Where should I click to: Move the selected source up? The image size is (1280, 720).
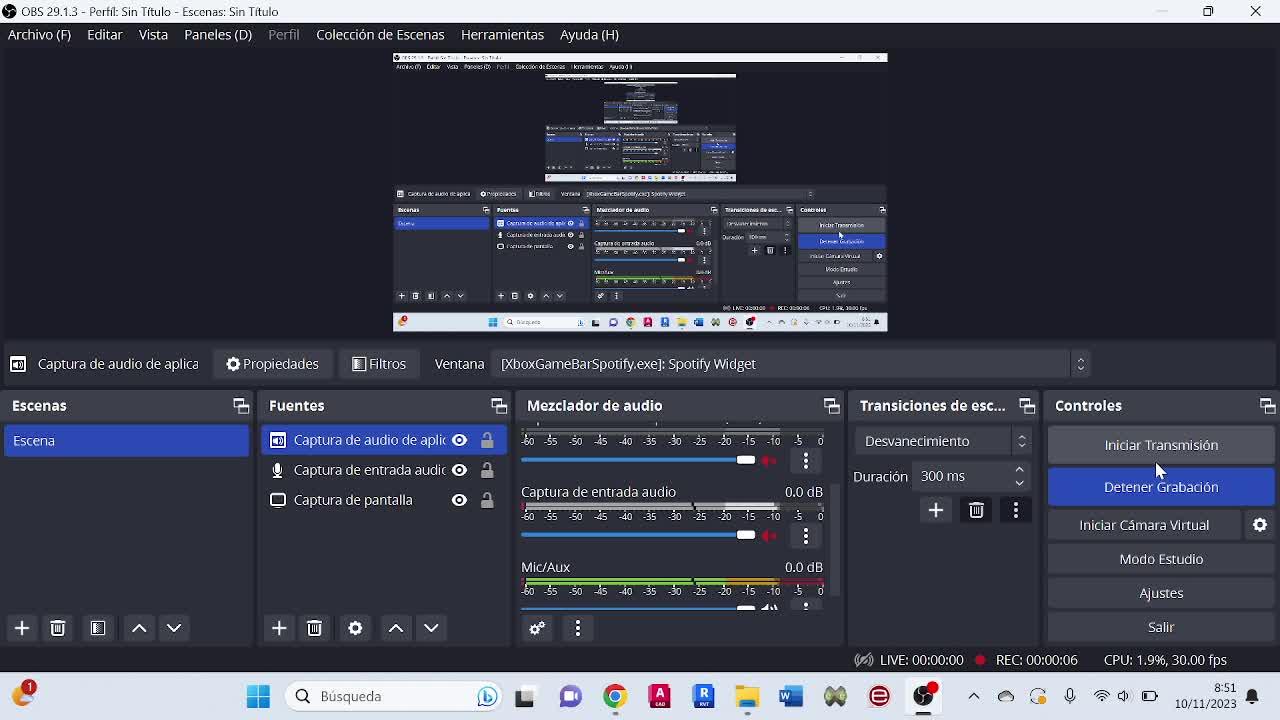click(x=396, y=628)
